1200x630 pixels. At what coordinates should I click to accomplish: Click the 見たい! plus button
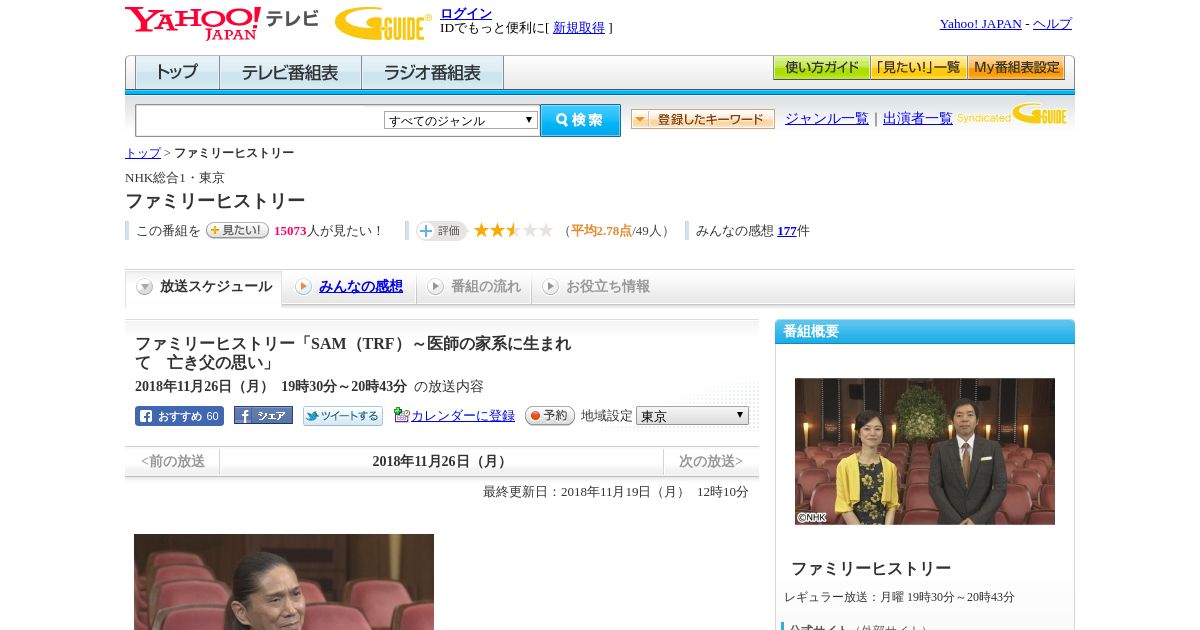point(237,230)
